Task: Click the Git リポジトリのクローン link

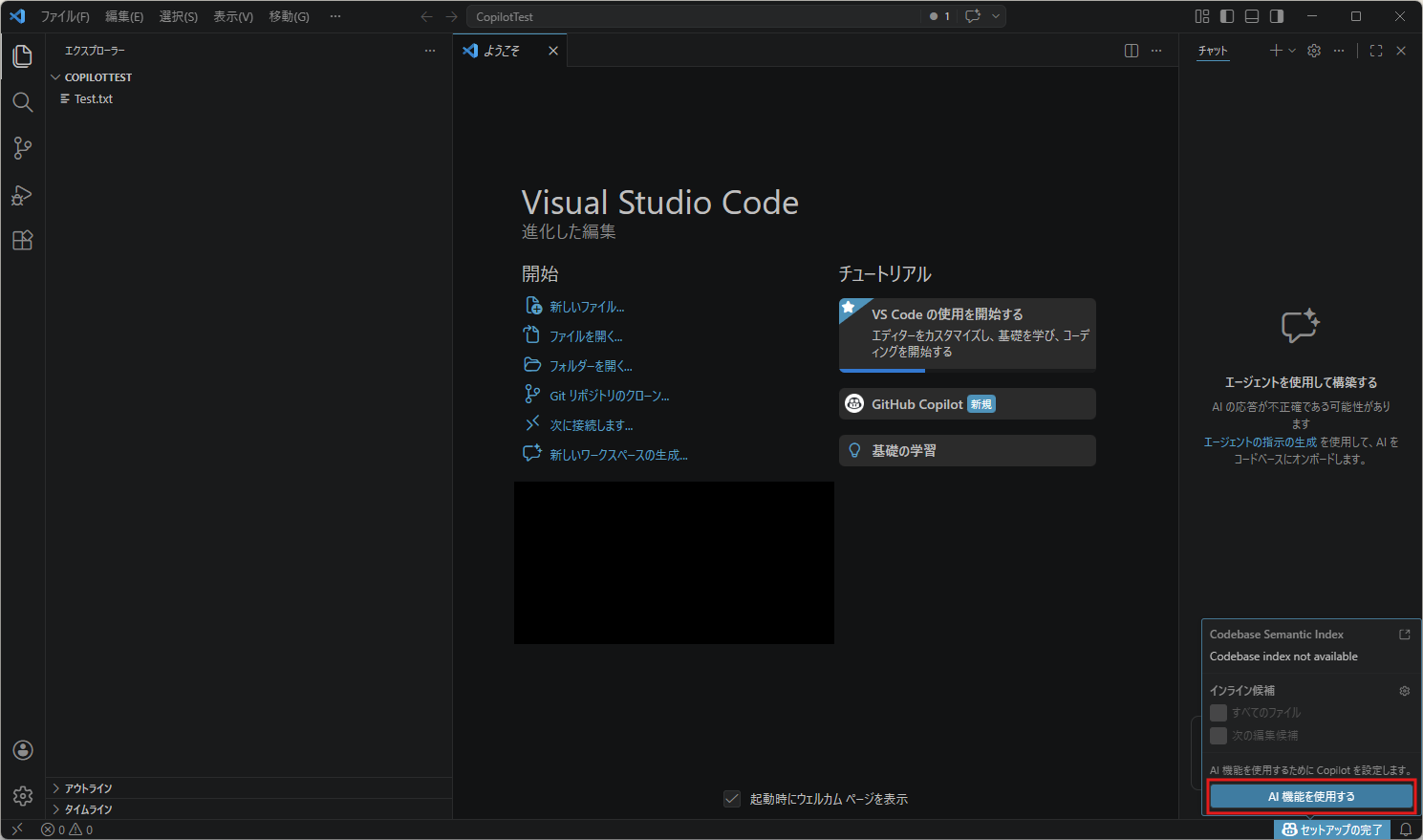Action: 609,396
